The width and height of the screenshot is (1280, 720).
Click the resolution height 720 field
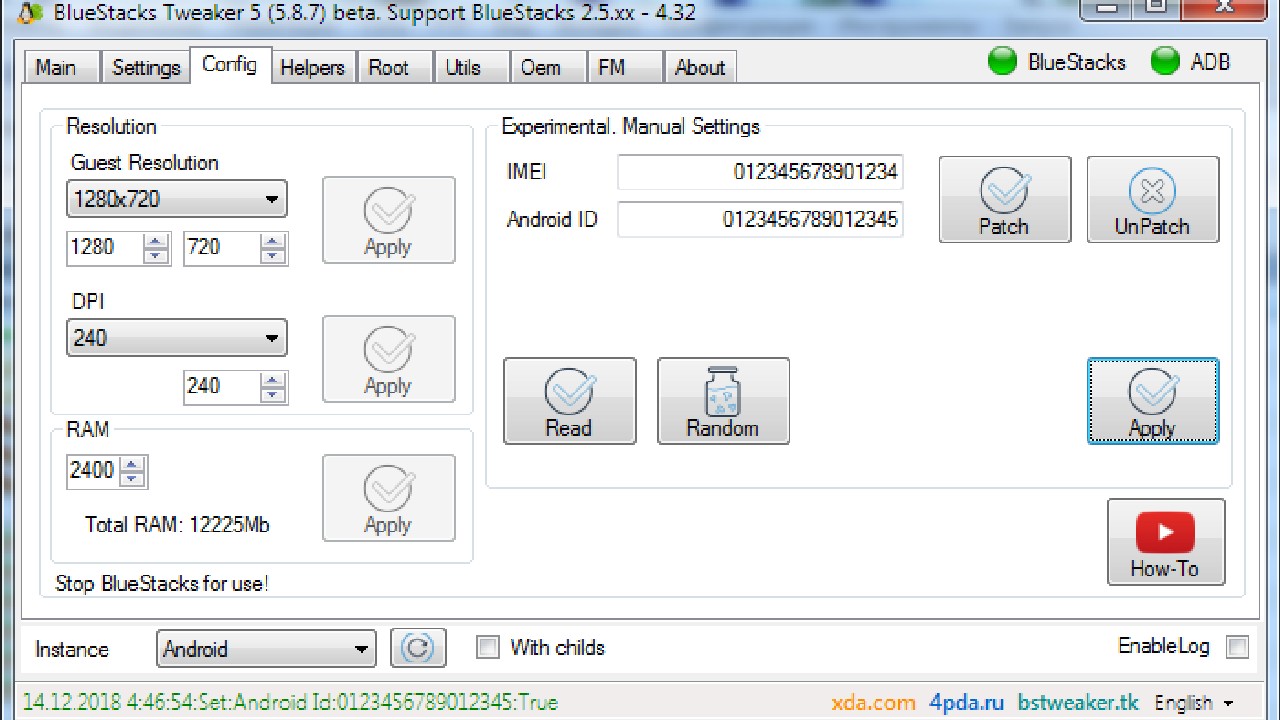click(223, 248)
